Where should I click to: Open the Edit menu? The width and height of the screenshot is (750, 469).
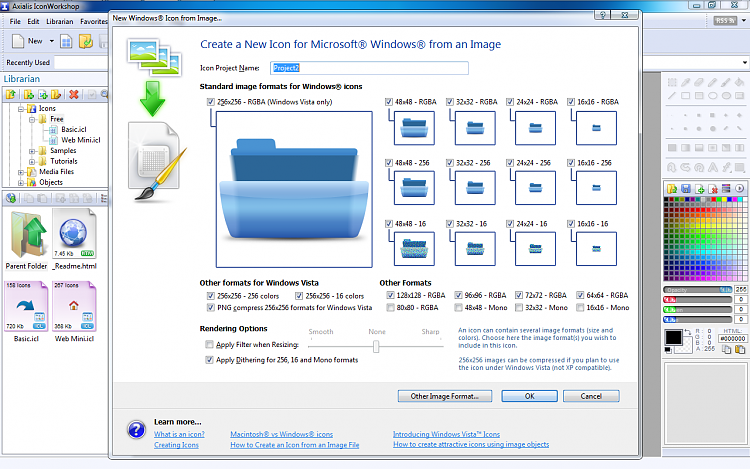coord(33,22)
